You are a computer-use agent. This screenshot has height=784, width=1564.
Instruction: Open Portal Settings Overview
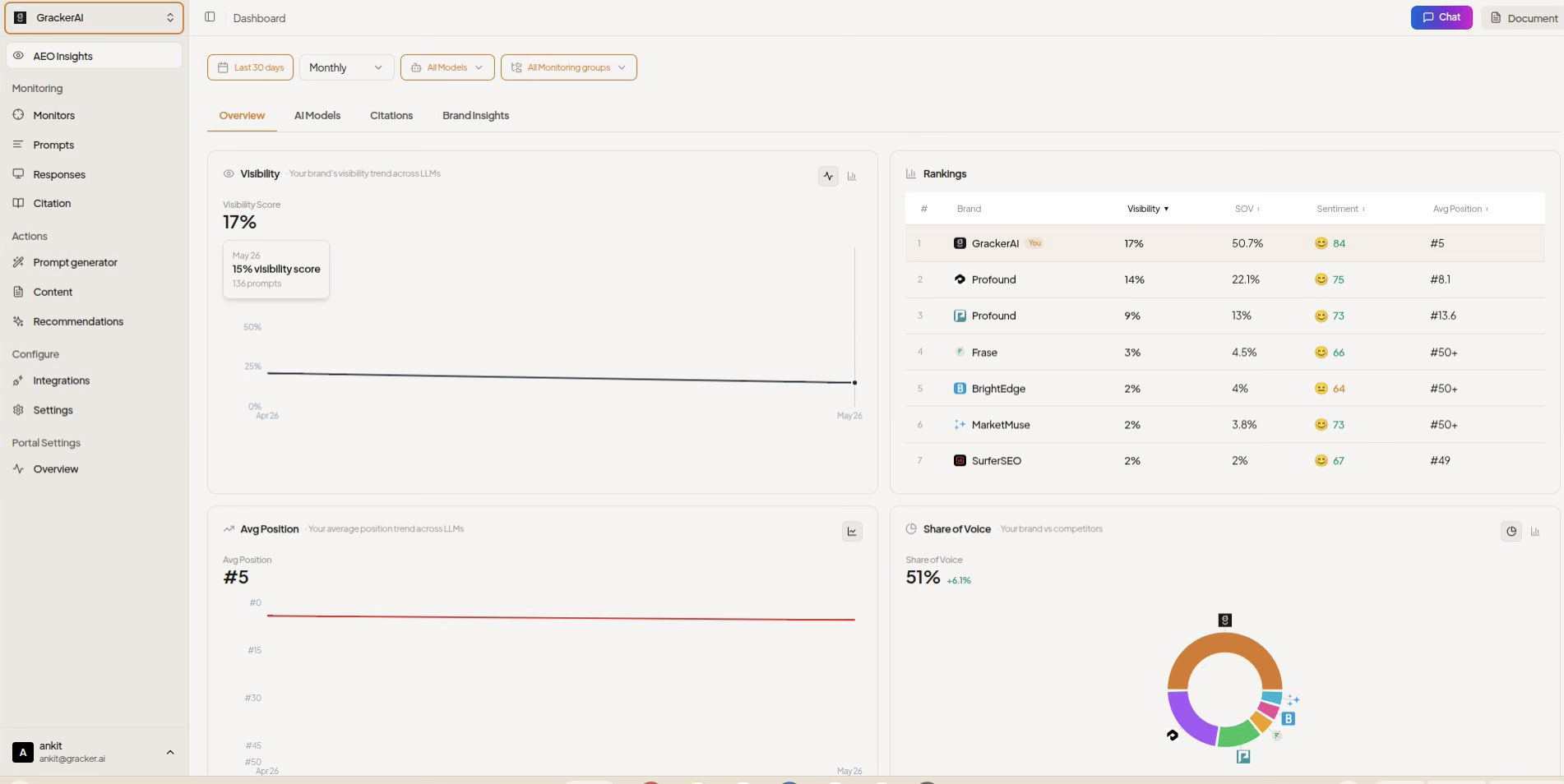click(x=55, y=470)
